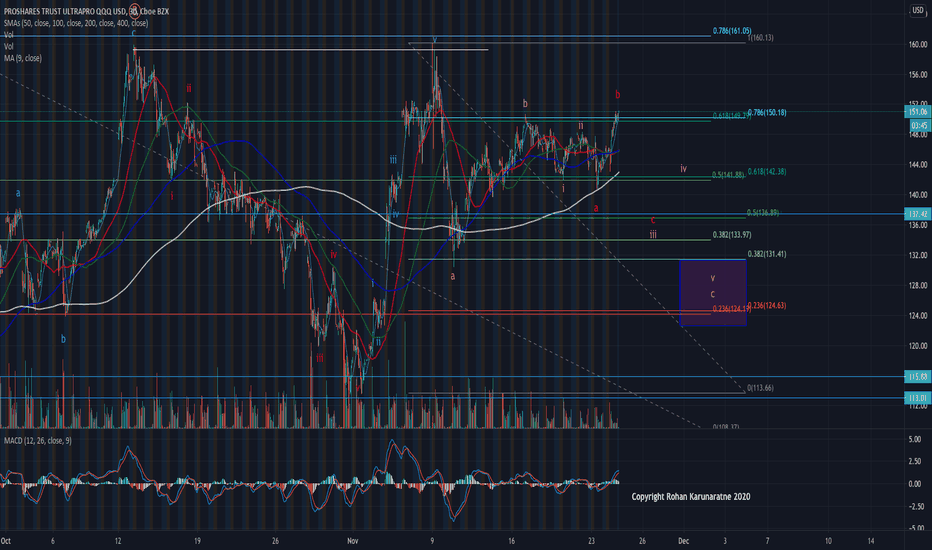Select the 0.618(142.38) Fibonacci label
The width and height of the screenshot is (932, 550).
pyautogui.click(x=767, y=171)
